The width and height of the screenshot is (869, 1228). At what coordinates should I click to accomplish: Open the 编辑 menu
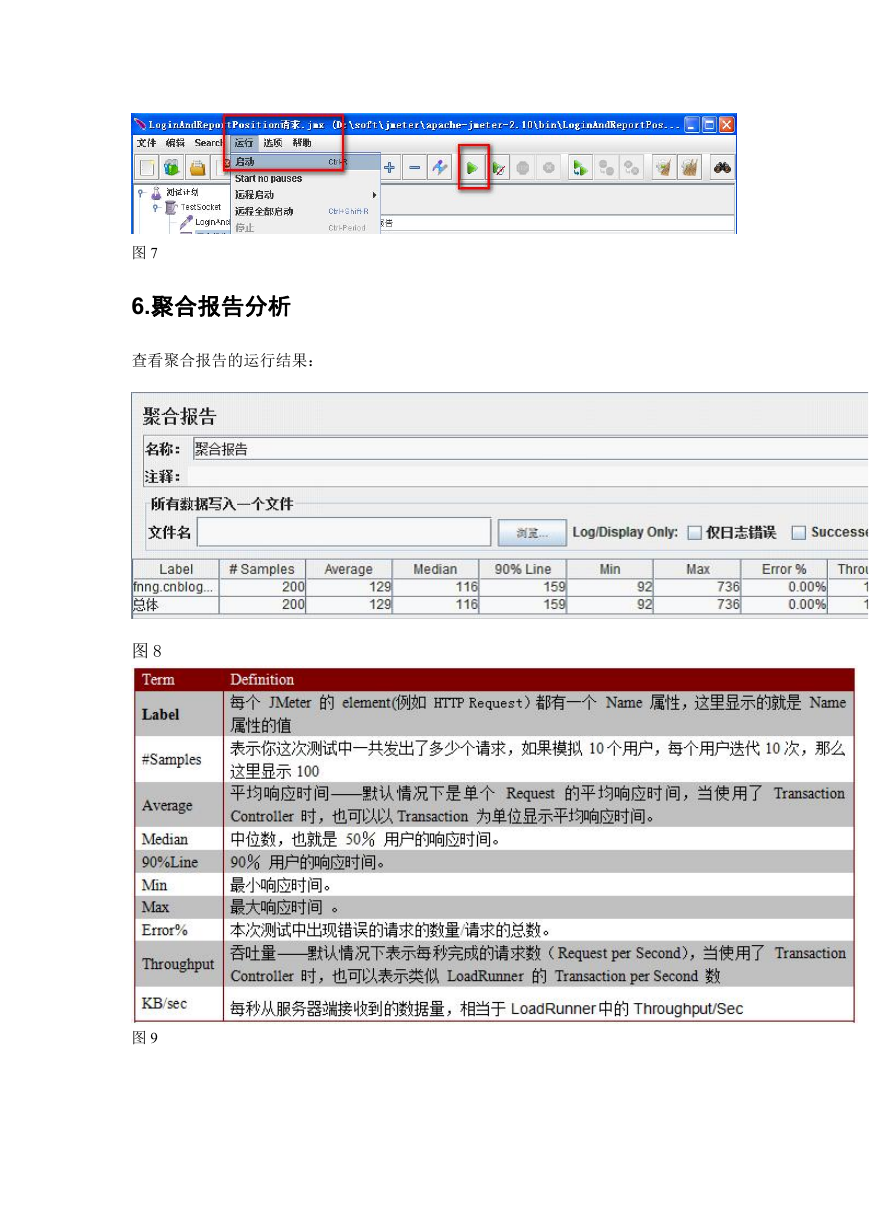click(x=175, y=143)
